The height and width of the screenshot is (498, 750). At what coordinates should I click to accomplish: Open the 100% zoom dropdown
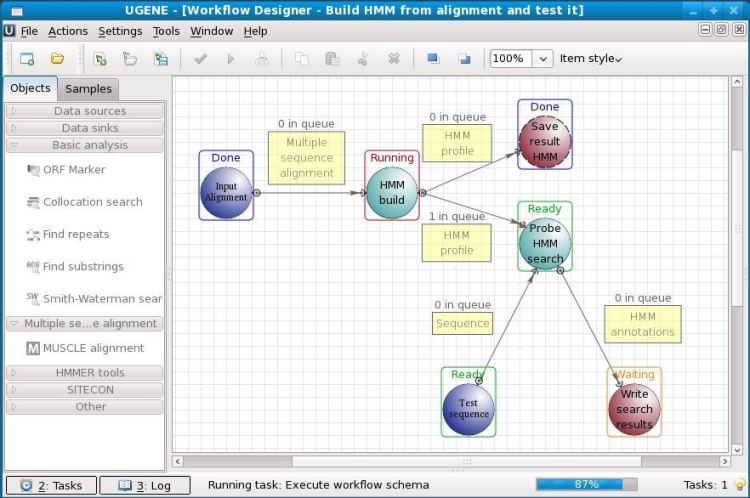click(x=543, y=59)
